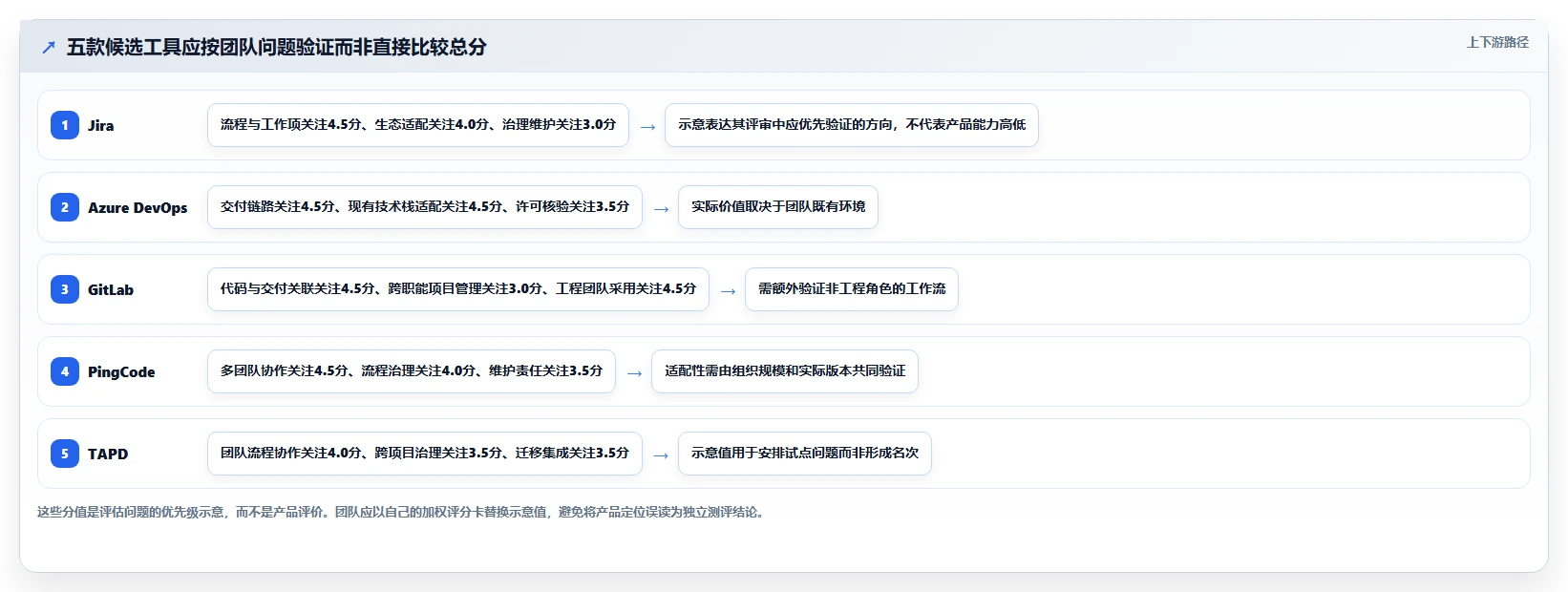Click the box 交付链路关注4.5分 for Azure DevOps
1568x592 pixels.
[x=425, y=207]
